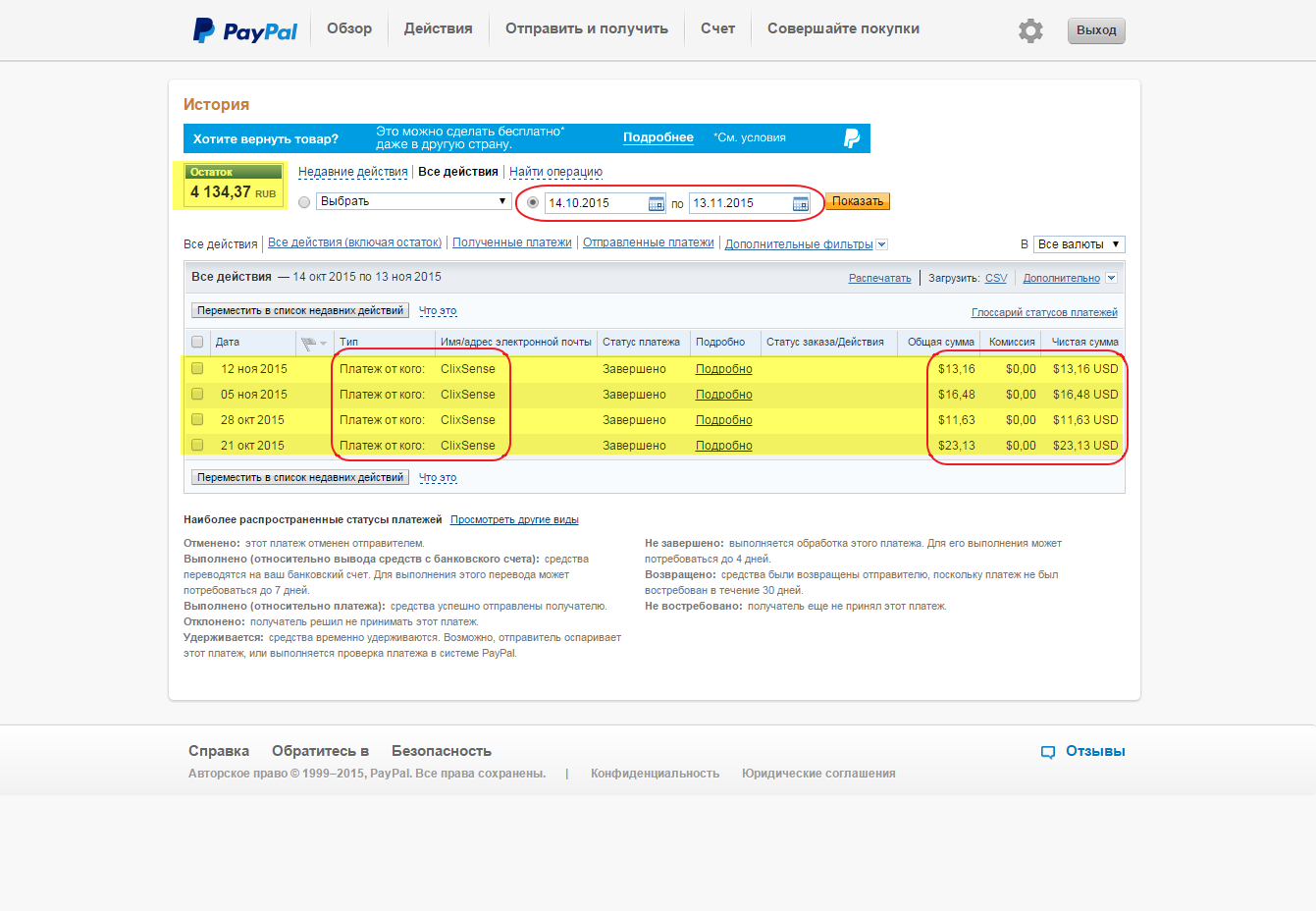Screen dimensions: 1316x911
Task: Open the end date calendar picker
Action: point(801,203)
